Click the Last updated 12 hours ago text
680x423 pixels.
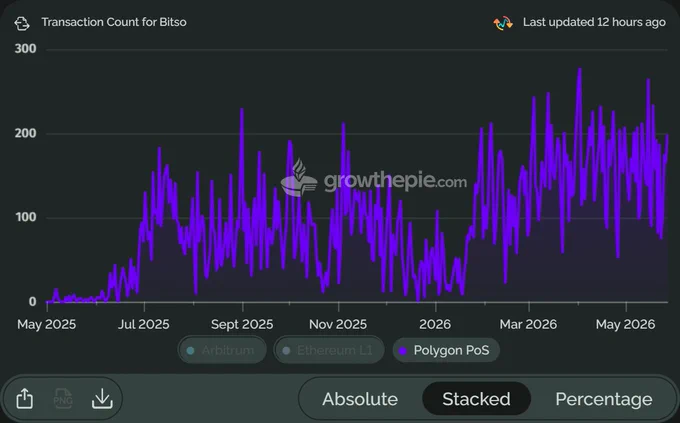tap(594, 22)
